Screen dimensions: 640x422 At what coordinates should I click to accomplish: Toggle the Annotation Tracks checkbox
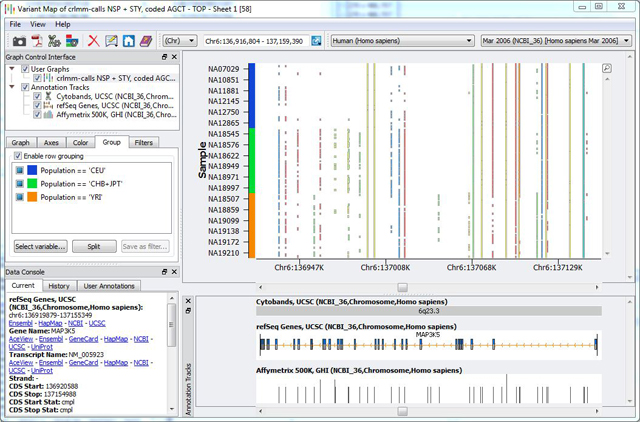pos(25,87)
